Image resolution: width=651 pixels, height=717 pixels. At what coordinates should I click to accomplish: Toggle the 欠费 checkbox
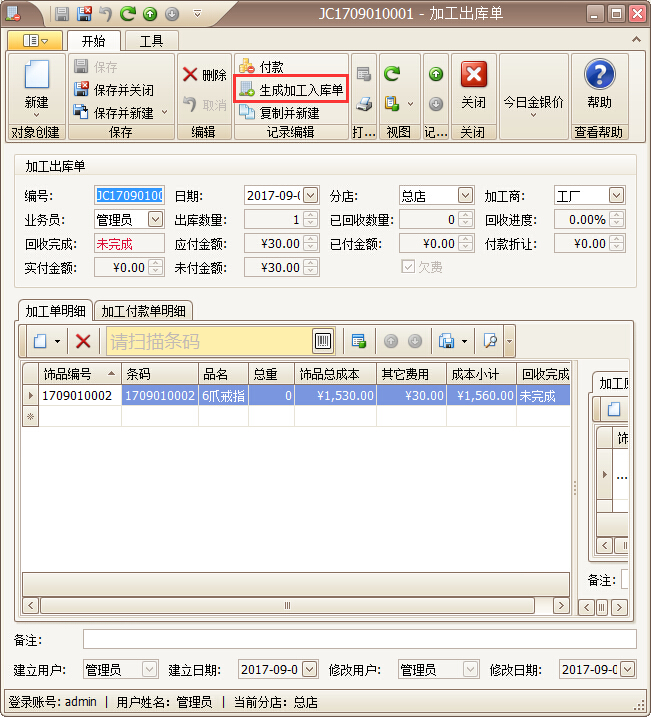[x=408, y=267]
